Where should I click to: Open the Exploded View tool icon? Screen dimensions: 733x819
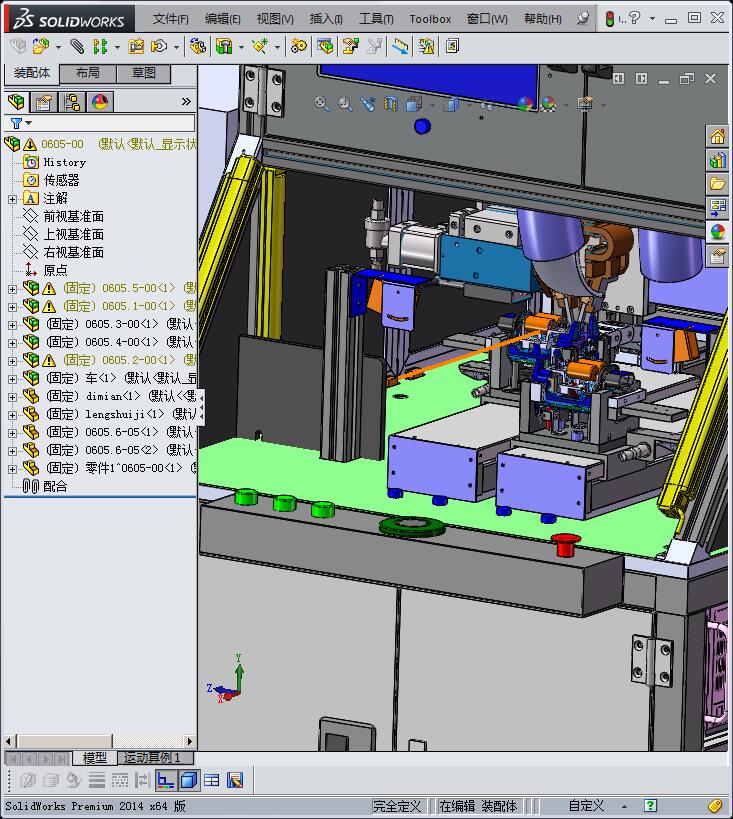(350, 46)
